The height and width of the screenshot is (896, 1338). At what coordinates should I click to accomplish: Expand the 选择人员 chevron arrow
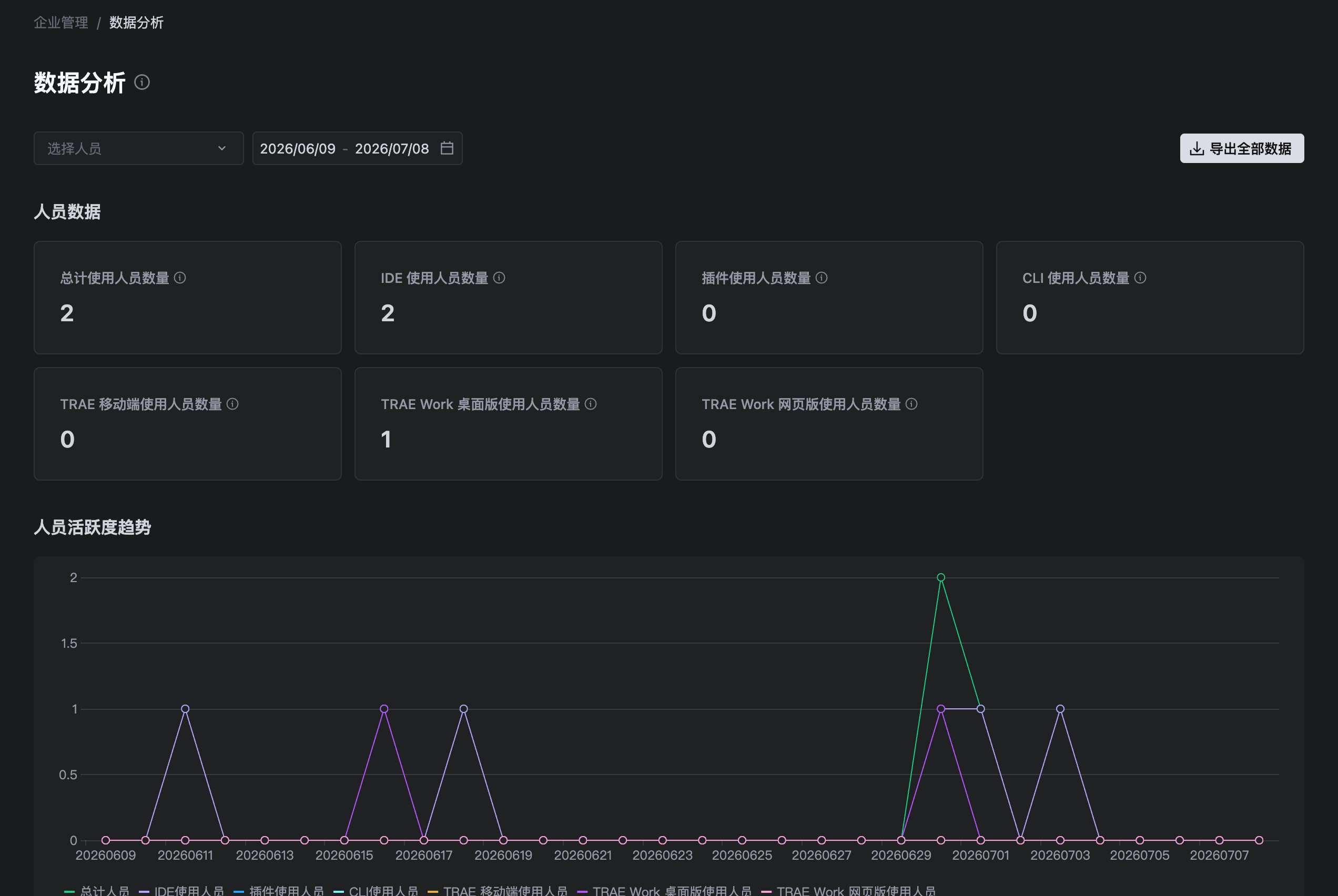[222, 149]
